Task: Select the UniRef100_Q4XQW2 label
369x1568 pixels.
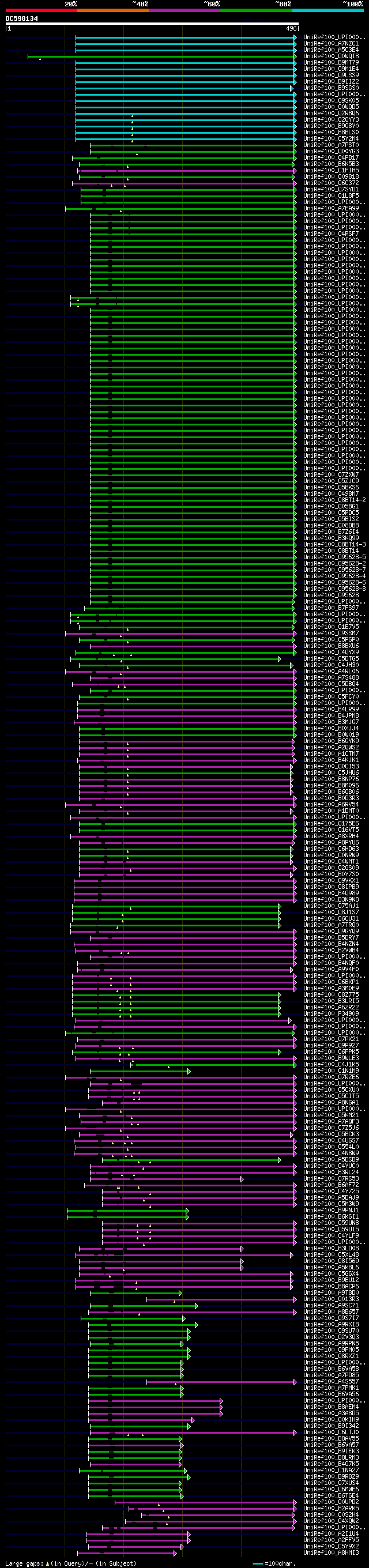Action: (x=332, y=1521)
